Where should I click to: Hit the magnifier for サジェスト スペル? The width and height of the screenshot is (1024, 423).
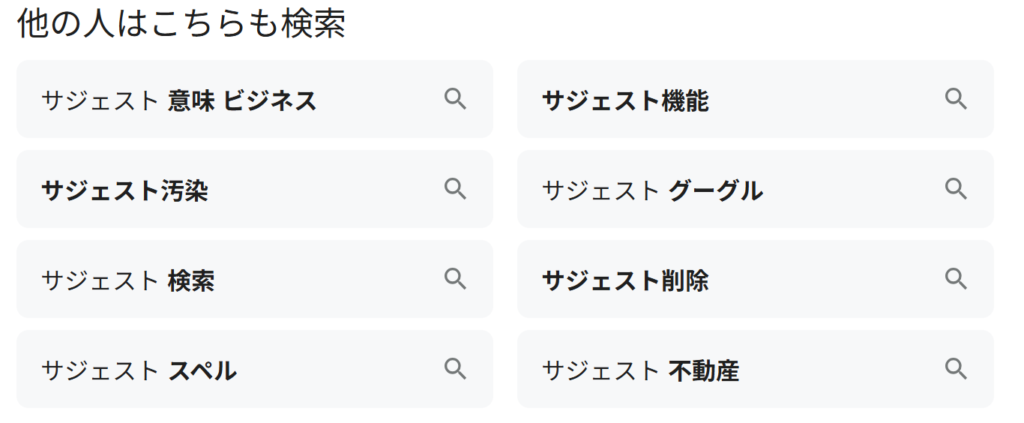tap(455, 369)
